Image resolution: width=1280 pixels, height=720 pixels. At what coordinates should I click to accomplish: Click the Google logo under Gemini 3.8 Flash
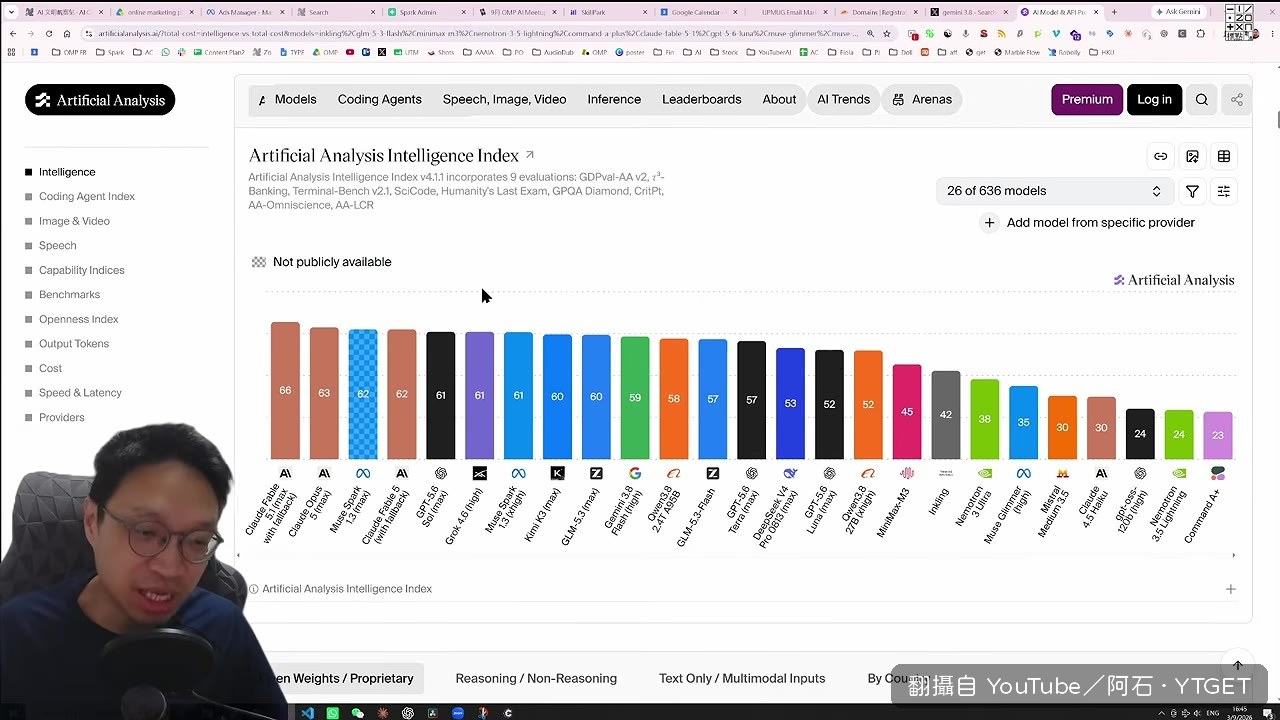[635, 473]
